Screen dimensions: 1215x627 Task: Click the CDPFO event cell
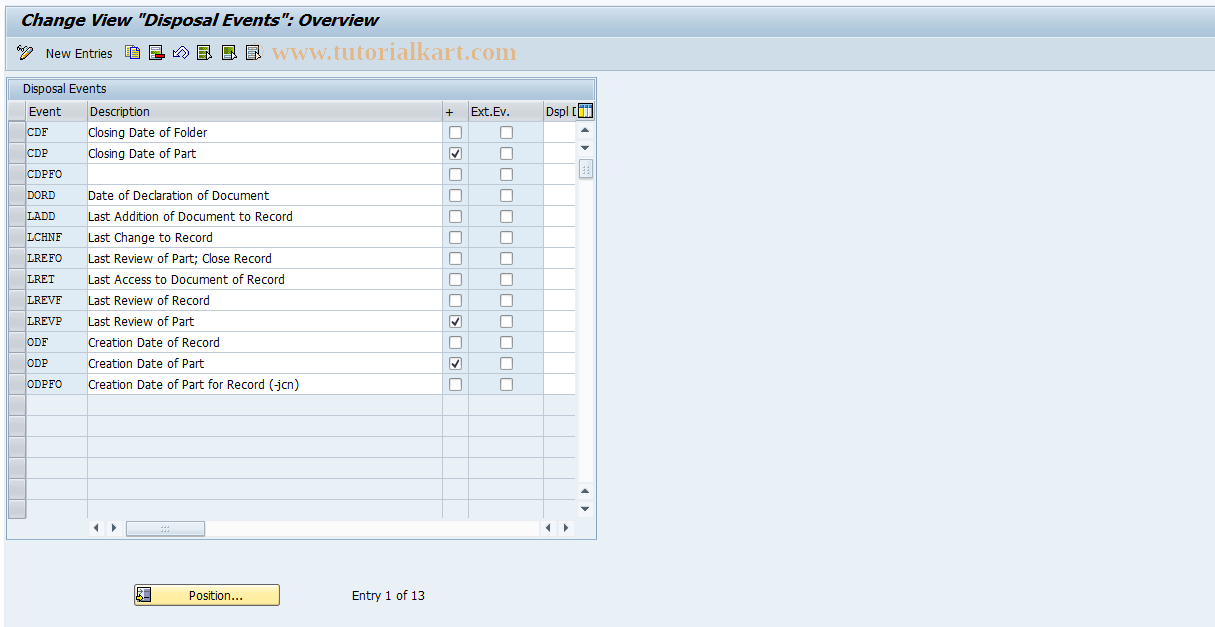(57, 174)
